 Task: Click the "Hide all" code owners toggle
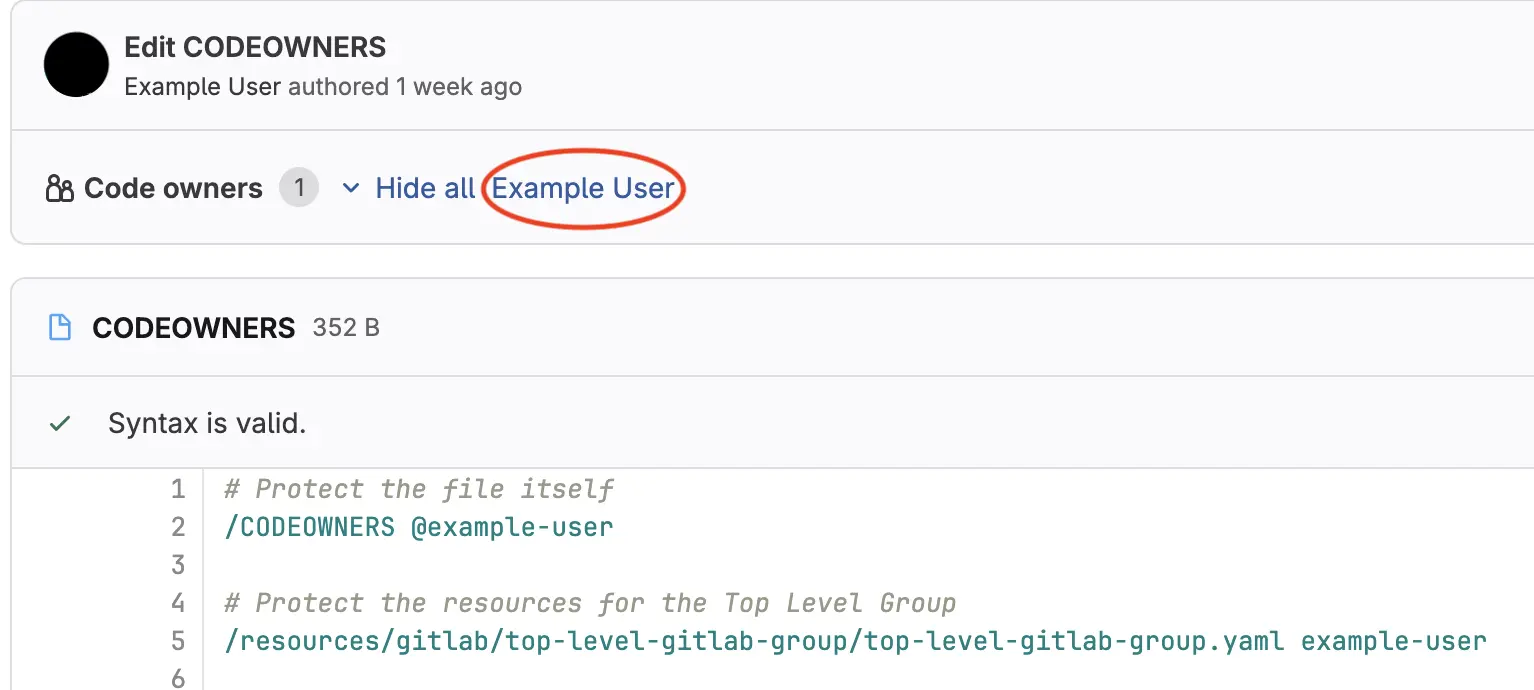click(x=425, y=188)
